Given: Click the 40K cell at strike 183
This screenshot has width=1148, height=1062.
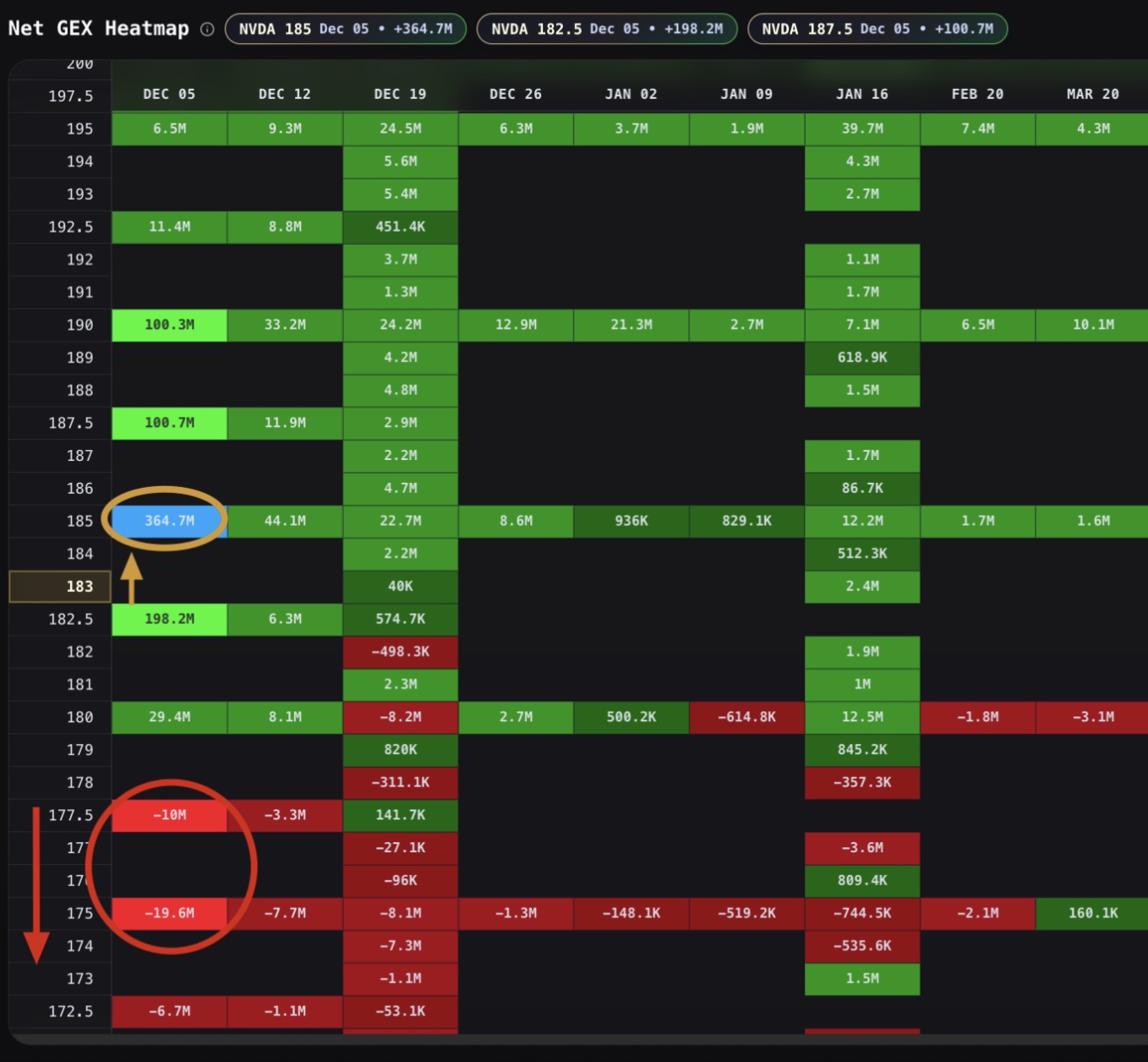Looking at the screenshot, I should [x=401, y=586].
